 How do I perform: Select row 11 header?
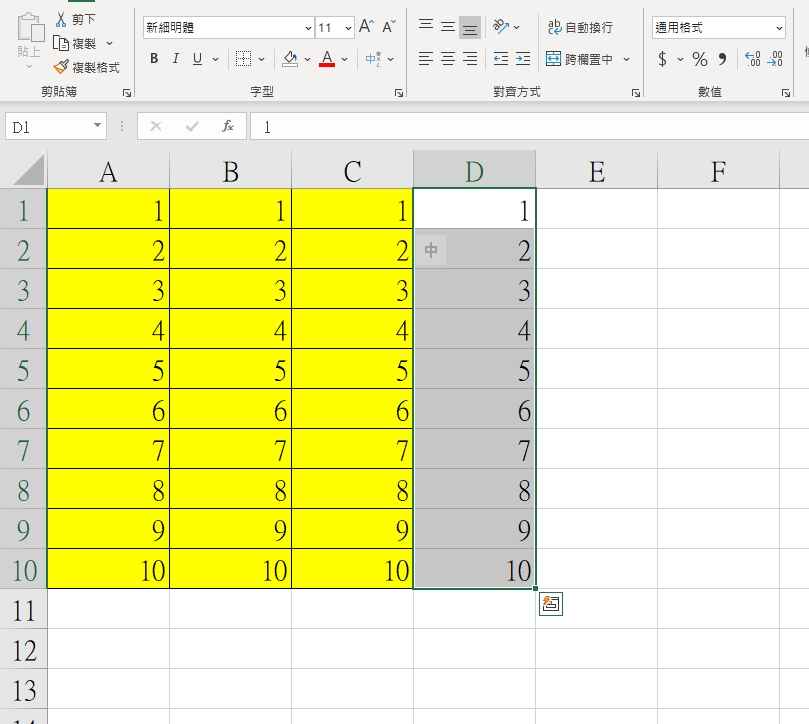point(23,609)
